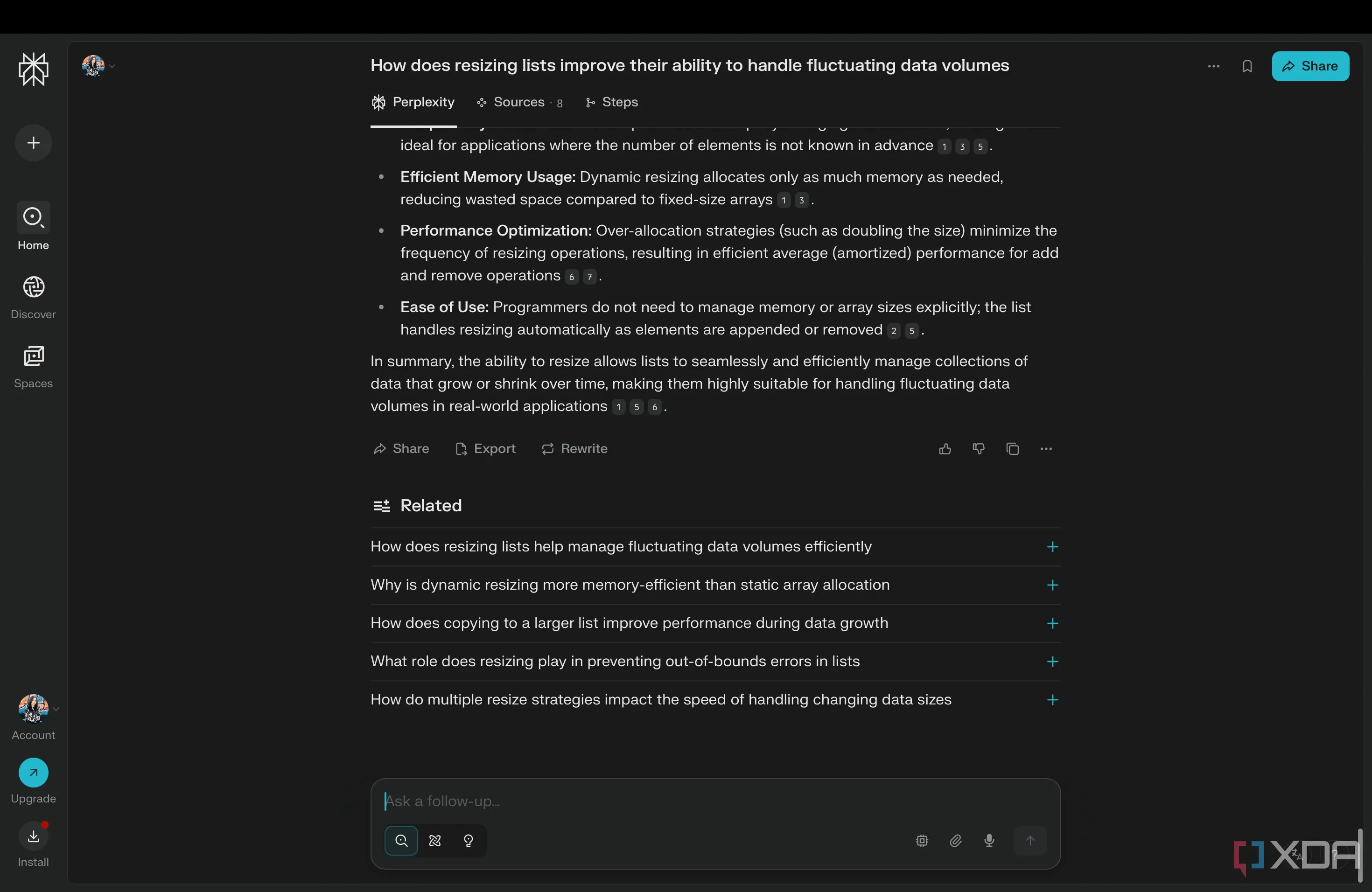
Task: Click the Rewrite button below the answer
Action: point(575,449)
